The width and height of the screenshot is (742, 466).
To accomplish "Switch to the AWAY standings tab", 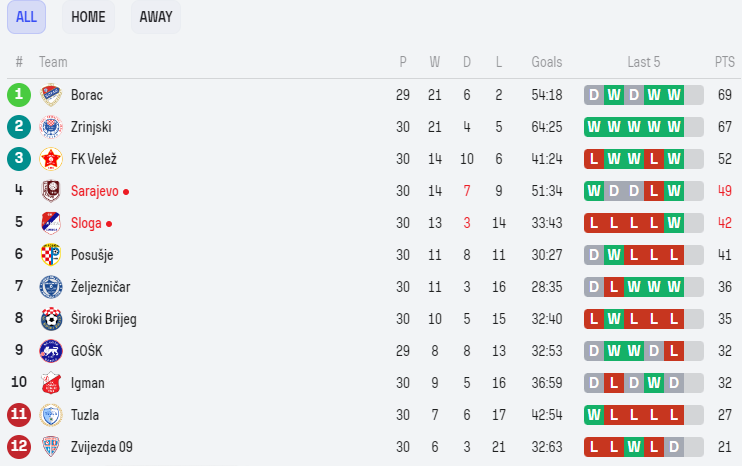I will tap(155, 17).
